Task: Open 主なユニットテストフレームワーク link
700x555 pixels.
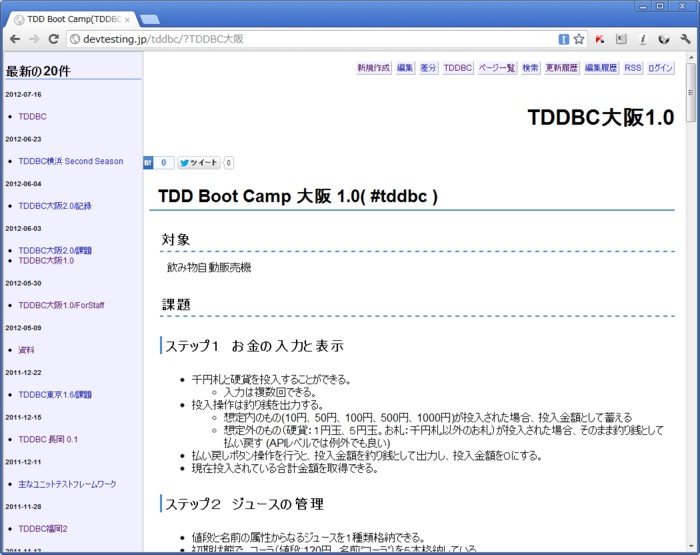Action: [x=67, y=484]
